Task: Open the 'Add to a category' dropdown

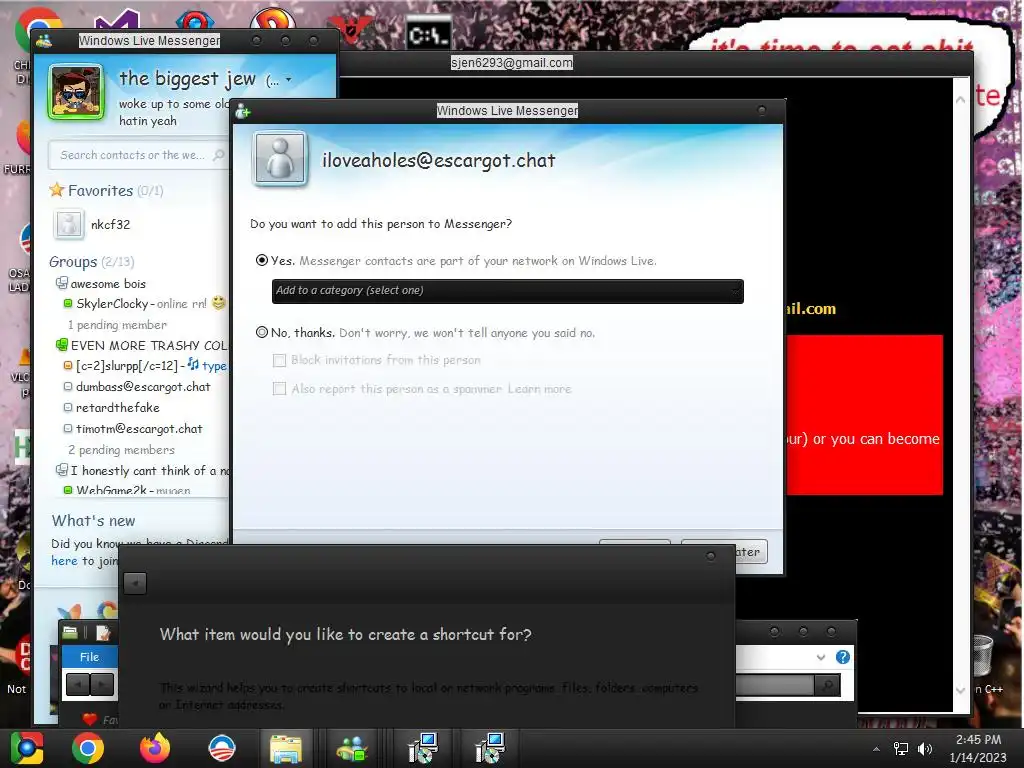Action: click(507, 291)
